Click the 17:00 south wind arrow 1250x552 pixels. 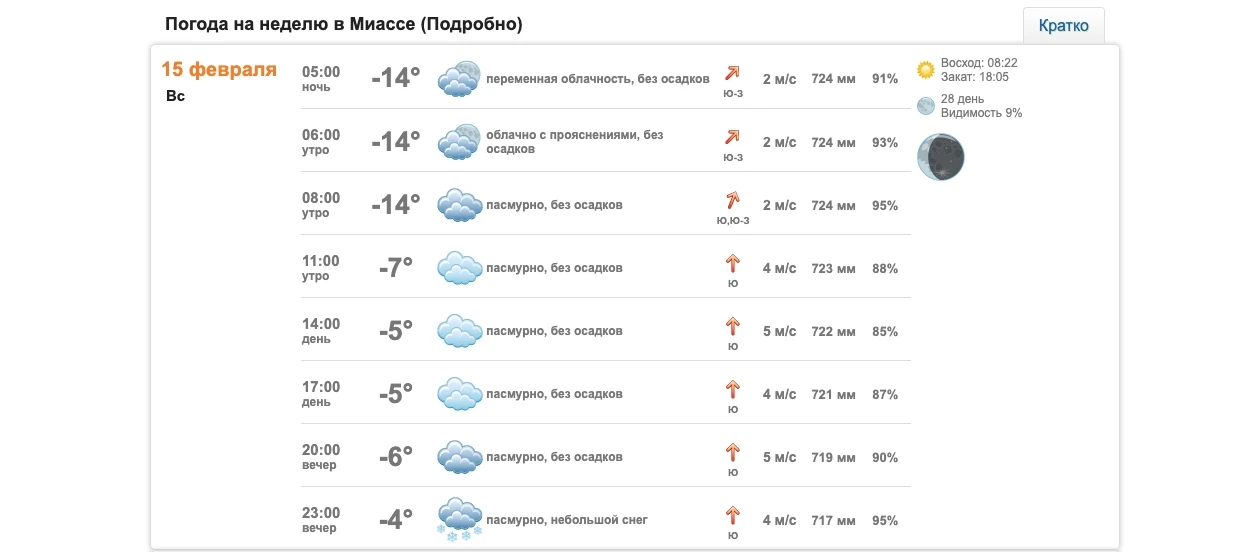point(732,389)
